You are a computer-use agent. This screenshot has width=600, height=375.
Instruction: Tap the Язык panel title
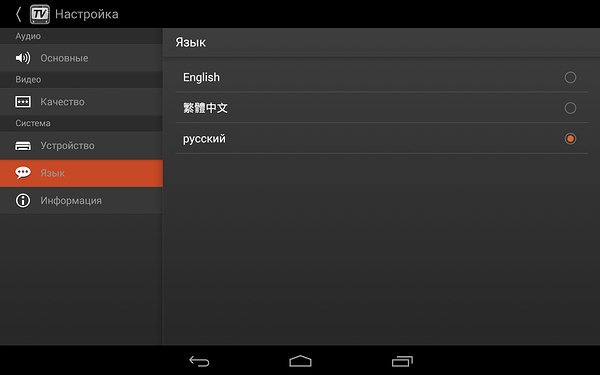click(191, 42)
